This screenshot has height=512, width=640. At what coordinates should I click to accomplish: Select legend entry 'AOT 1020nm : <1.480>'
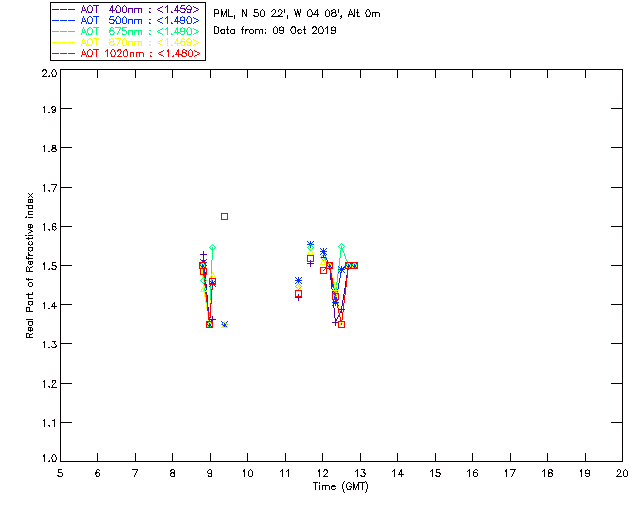pyautogui.click(x=140, y=53)
